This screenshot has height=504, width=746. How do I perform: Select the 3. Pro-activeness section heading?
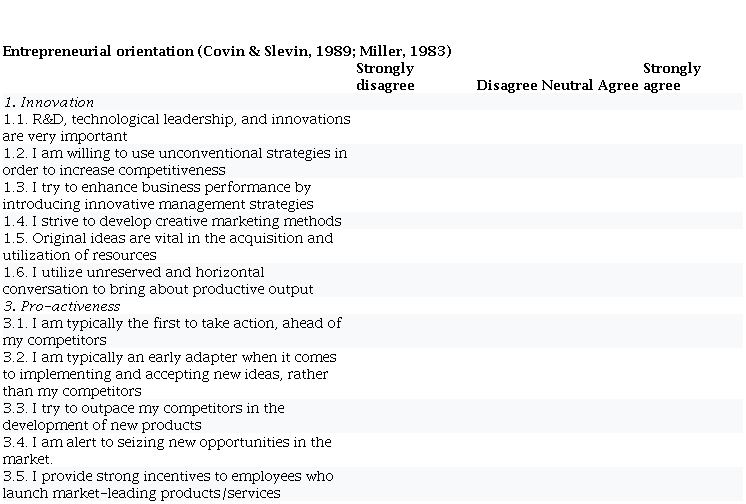pyautogui.click(x=61, y=306)
